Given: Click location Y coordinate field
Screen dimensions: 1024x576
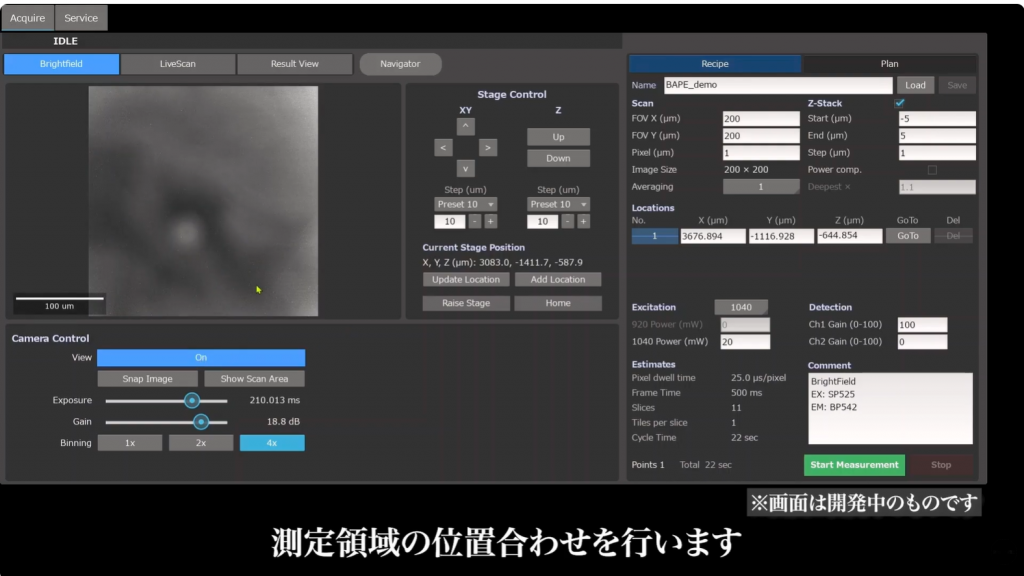Looking at the screenshot, I should (x=781, y=236).
